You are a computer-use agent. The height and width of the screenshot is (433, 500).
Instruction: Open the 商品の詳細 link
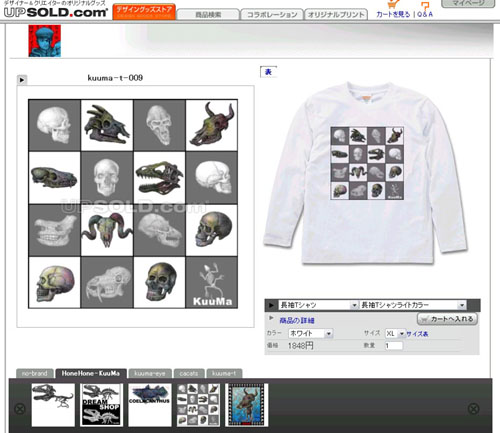point(297,321)
